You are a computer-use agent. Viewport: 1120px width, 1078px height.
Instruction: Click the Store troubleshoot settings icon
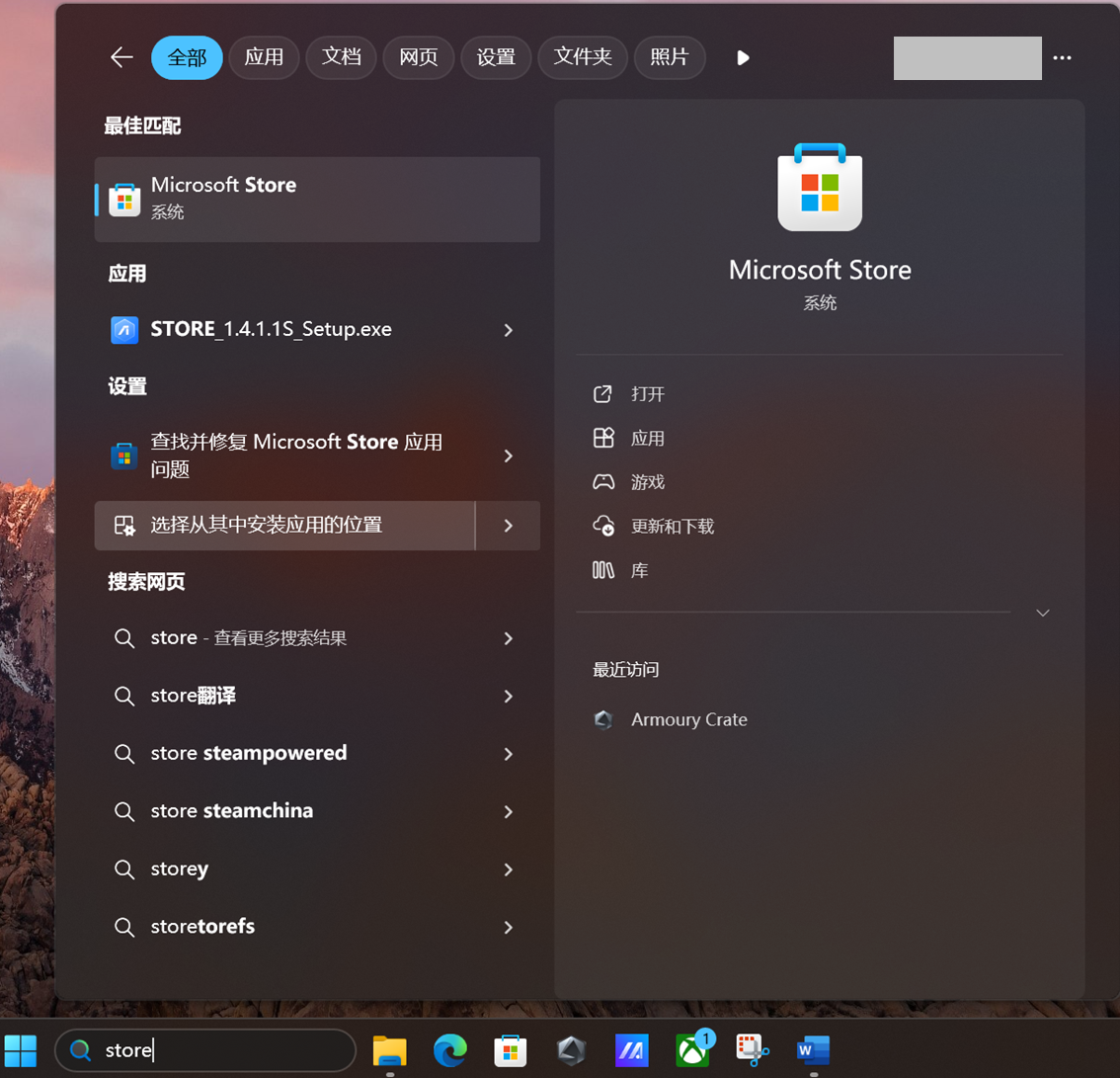click(124, 456)
